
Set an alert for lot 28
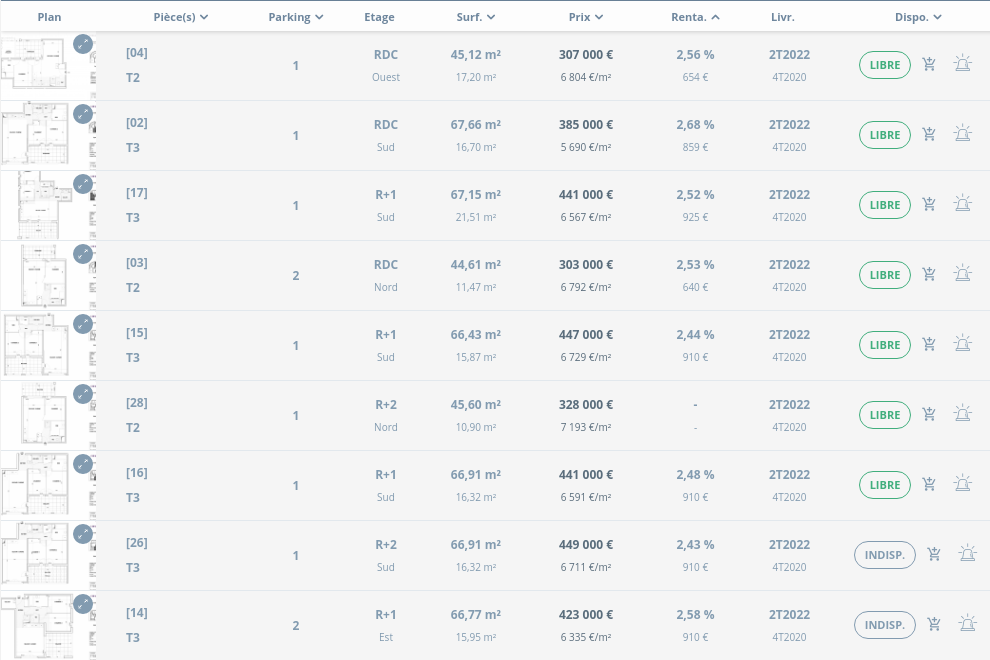tap(962, 414)
